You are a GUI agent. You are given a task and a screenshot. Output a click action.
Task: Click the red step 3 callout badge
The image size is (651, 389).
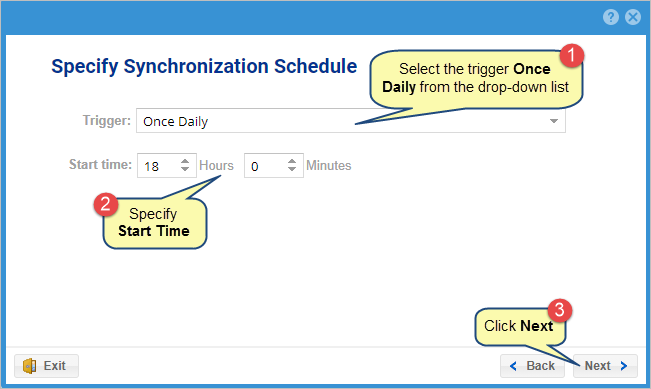tap(560, 310)
